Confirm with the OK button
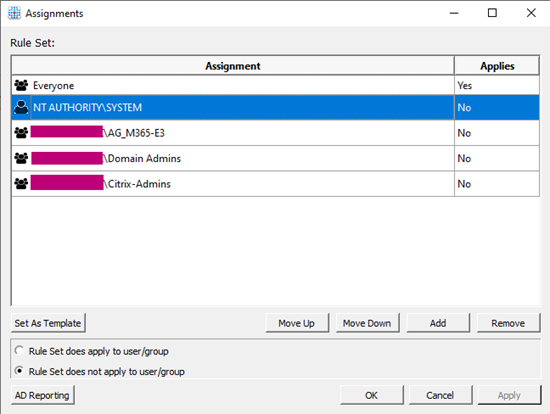550x414 pixels. (372, 395)
